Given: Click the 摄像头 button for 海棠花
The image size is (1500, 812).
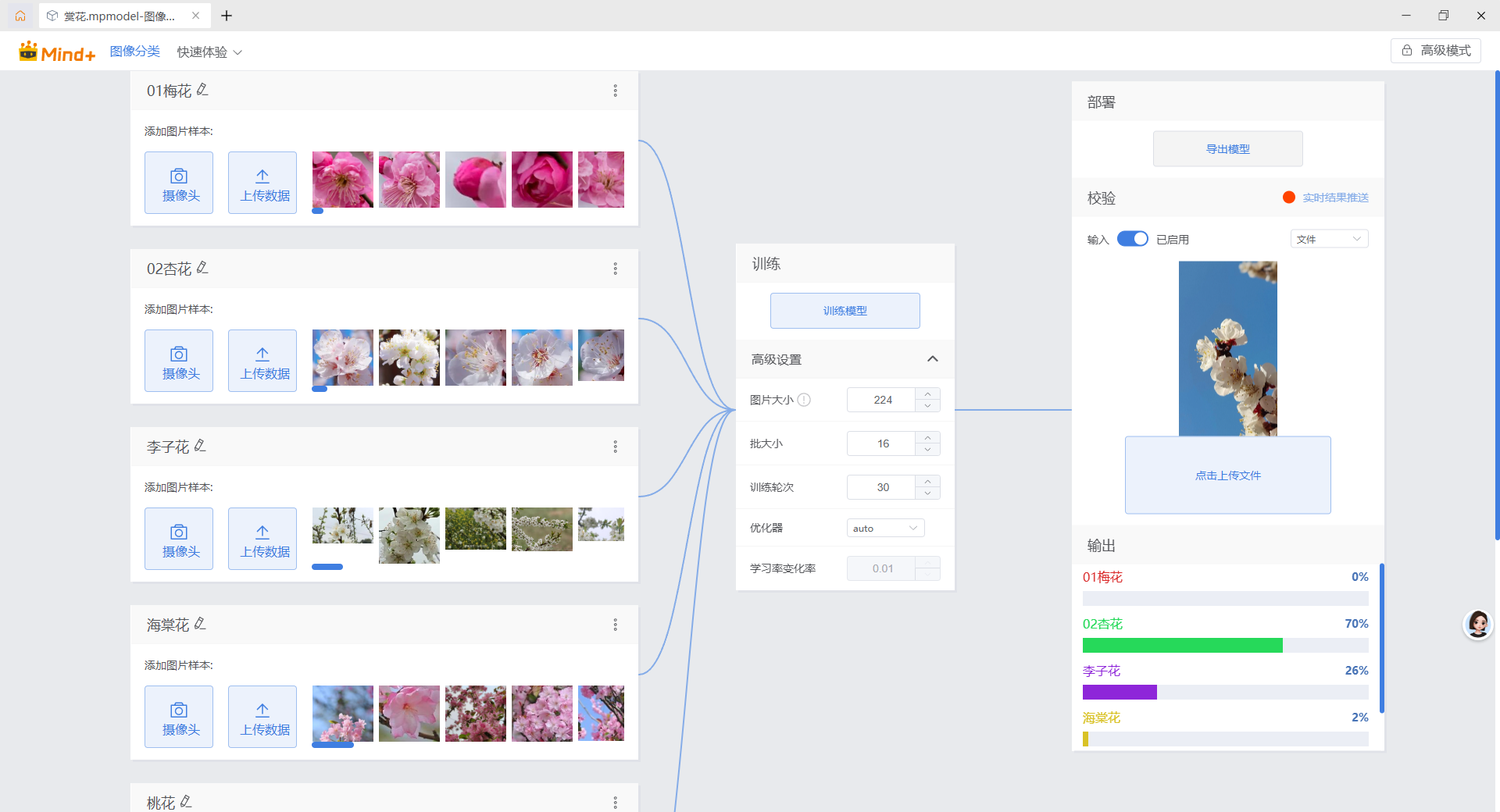Looking at the screenshot, I should click(179, 717).
